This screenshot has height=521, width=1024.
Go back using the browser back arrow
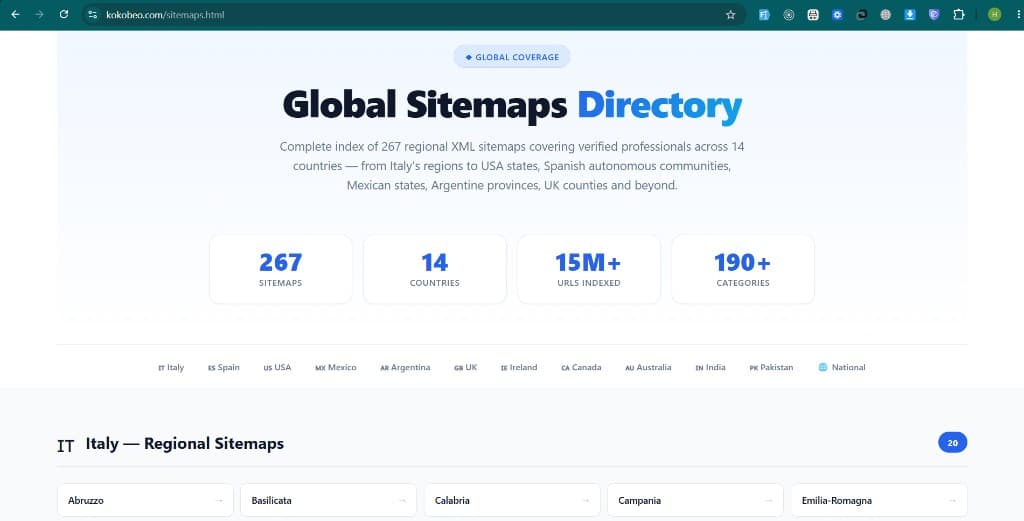(x=15, y=14)
